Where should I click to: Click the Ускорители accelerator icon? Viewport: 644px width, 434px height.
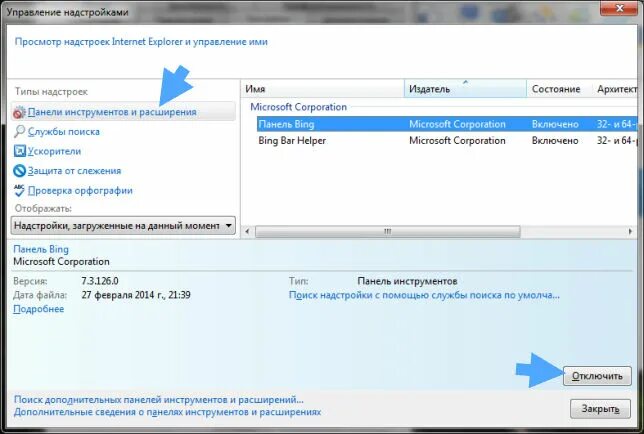(x=19, y=151)
